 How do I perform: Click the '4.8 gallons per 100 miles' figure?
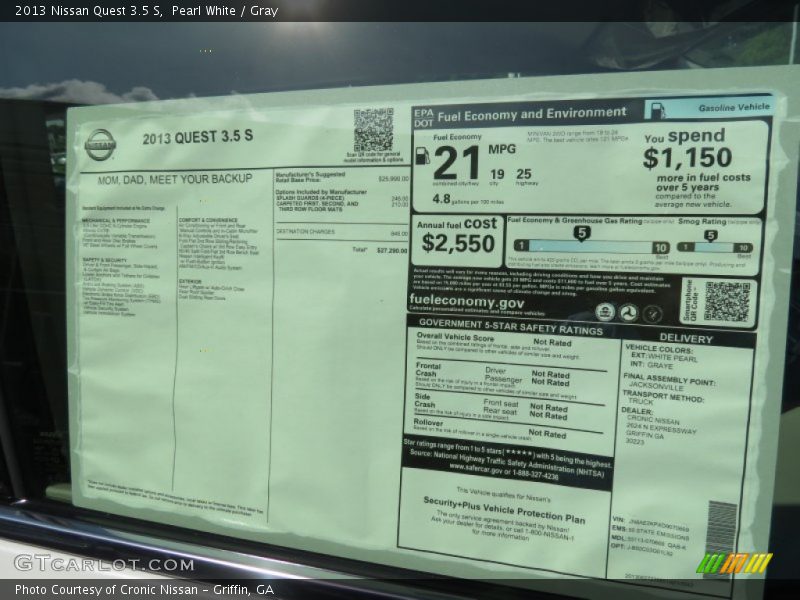tap(468, 199)
